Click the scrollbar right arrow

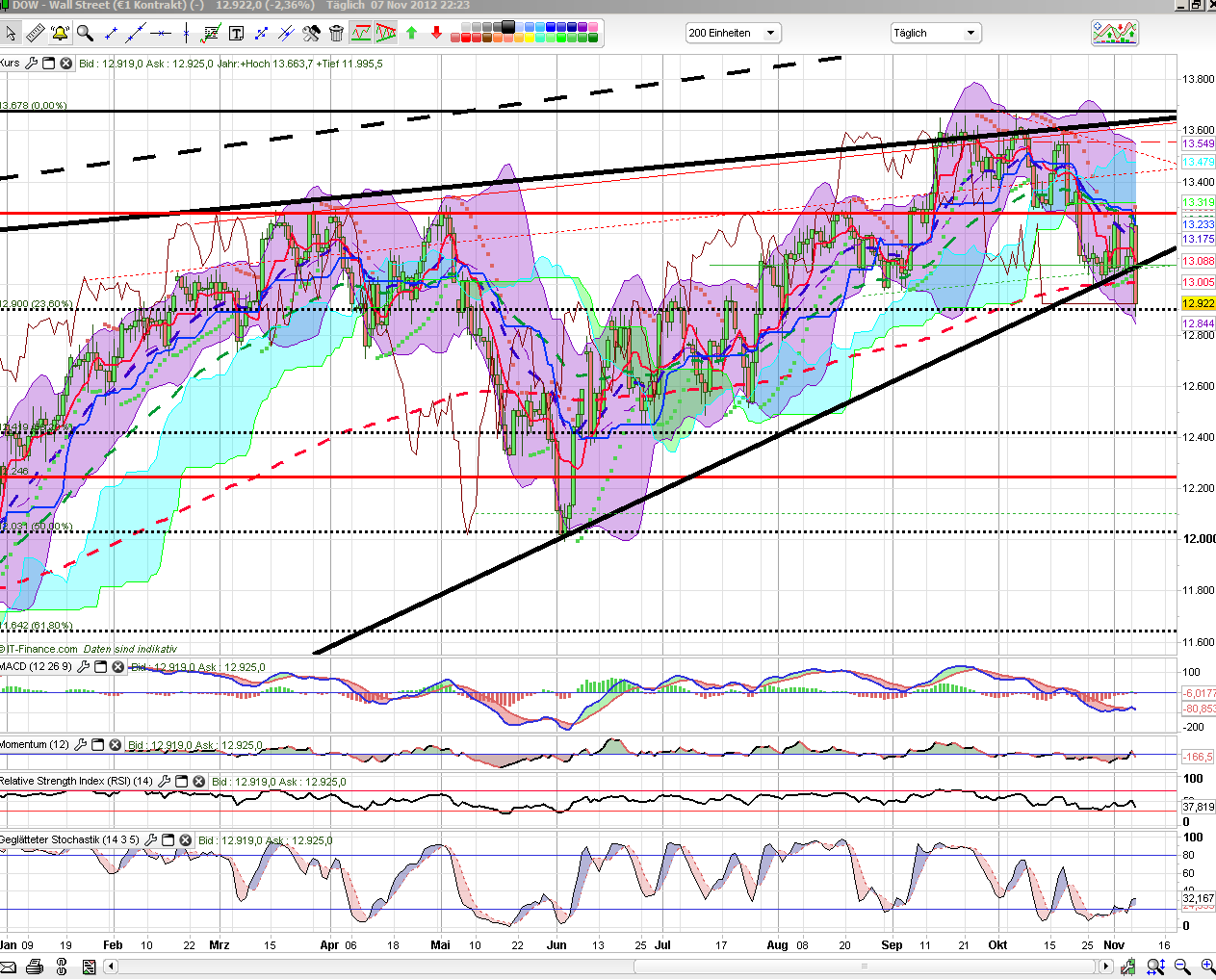[1106, 966]
